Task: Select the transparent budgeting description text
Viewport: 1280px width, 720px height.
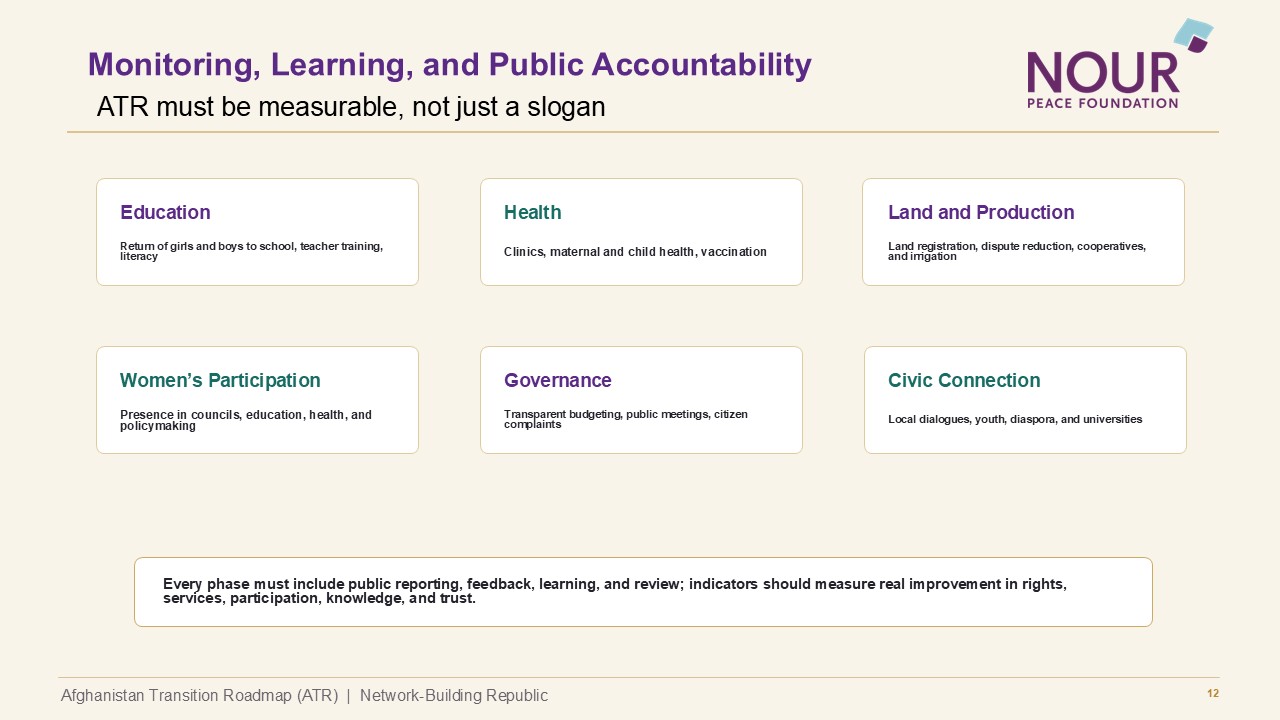Action: 626,419
